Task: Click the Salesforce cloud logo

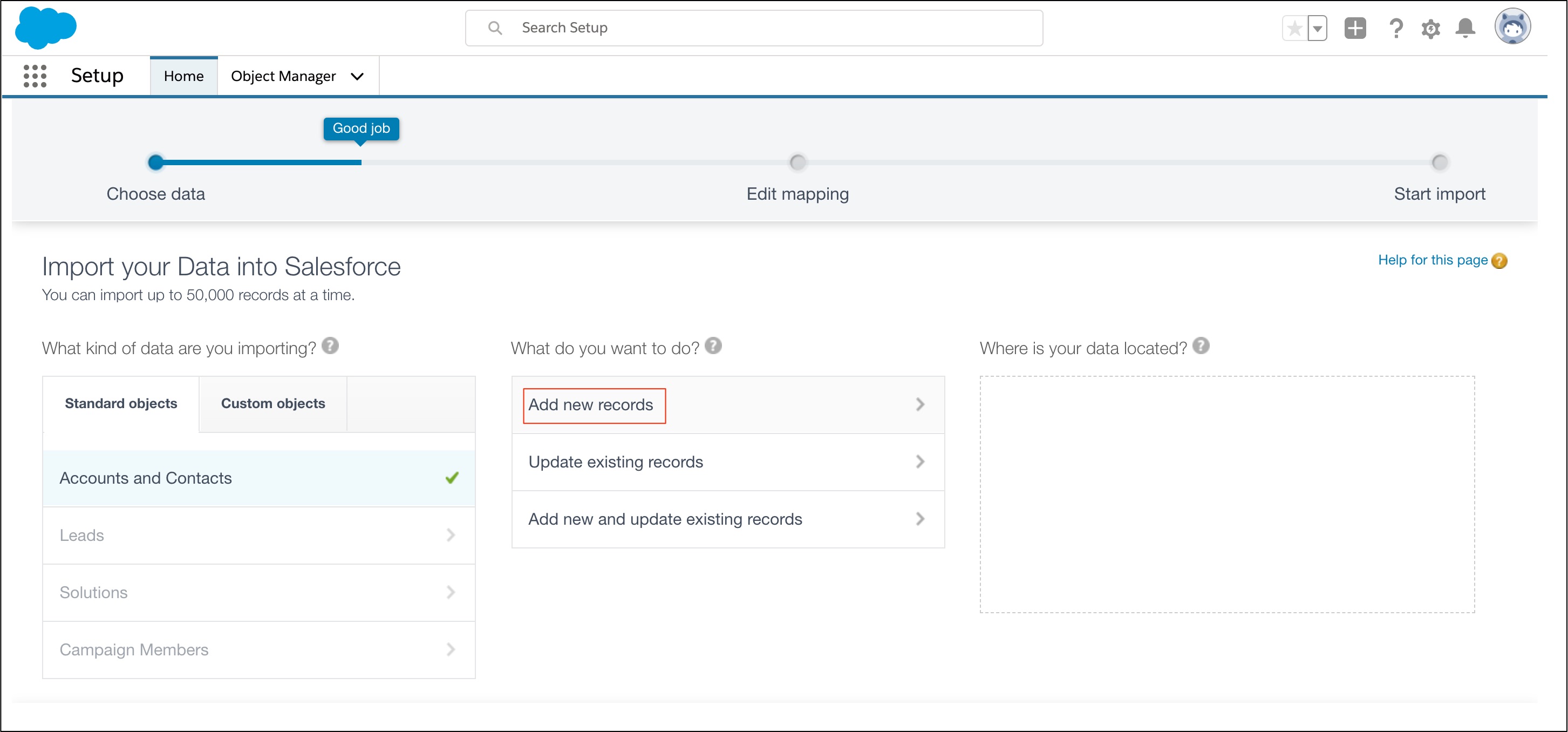Action: point(46,28)
